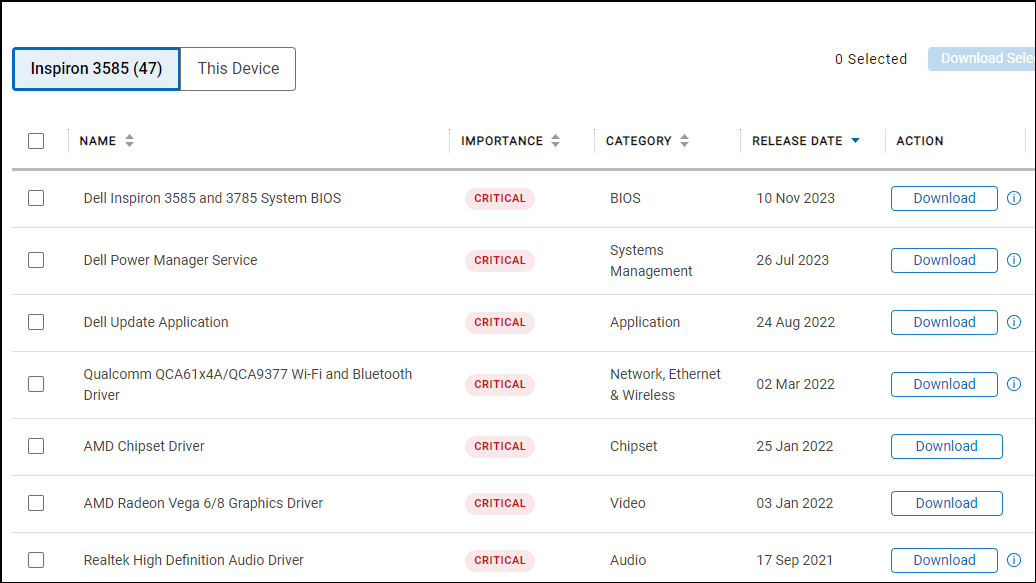Viewport: 1036px width, 583px height.
Task: Select all drivers using the header checkbox
Action: (x=36, y=141)
